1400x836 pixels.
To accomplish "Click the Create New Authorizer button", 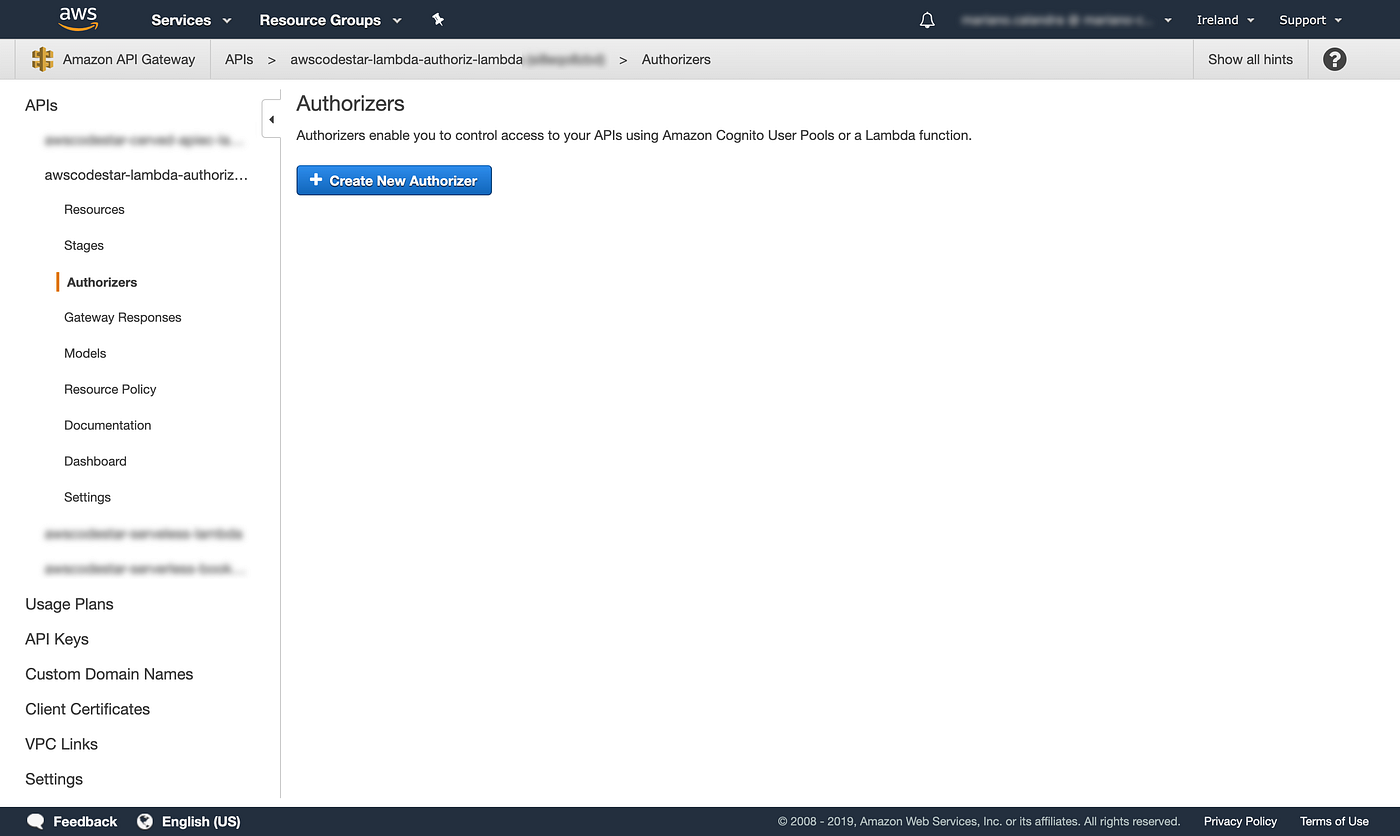I will pos(393,180).
